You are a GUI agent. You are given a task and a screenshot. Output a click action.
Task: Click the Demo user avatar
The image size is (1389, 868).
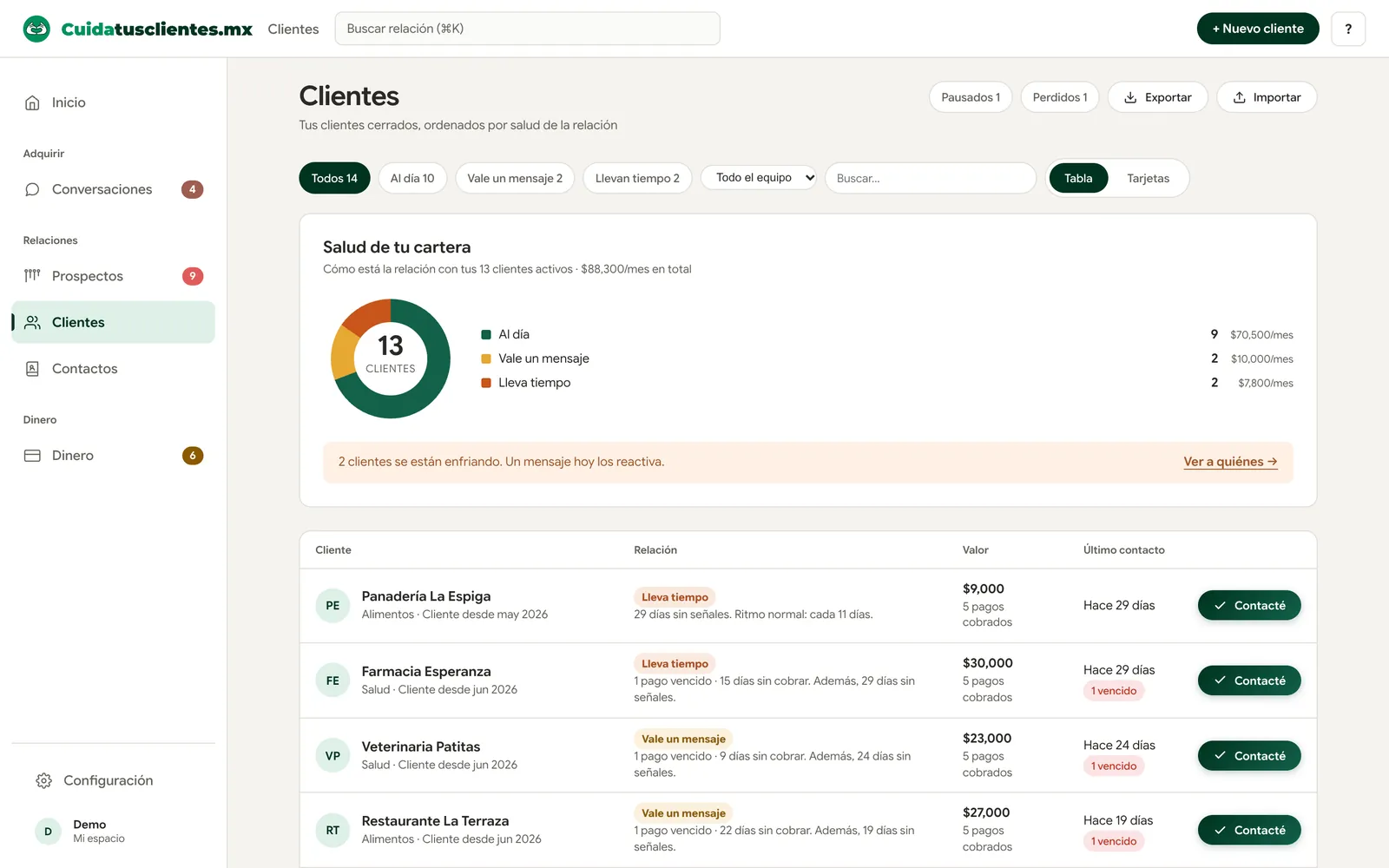click(x=48, y=832)
